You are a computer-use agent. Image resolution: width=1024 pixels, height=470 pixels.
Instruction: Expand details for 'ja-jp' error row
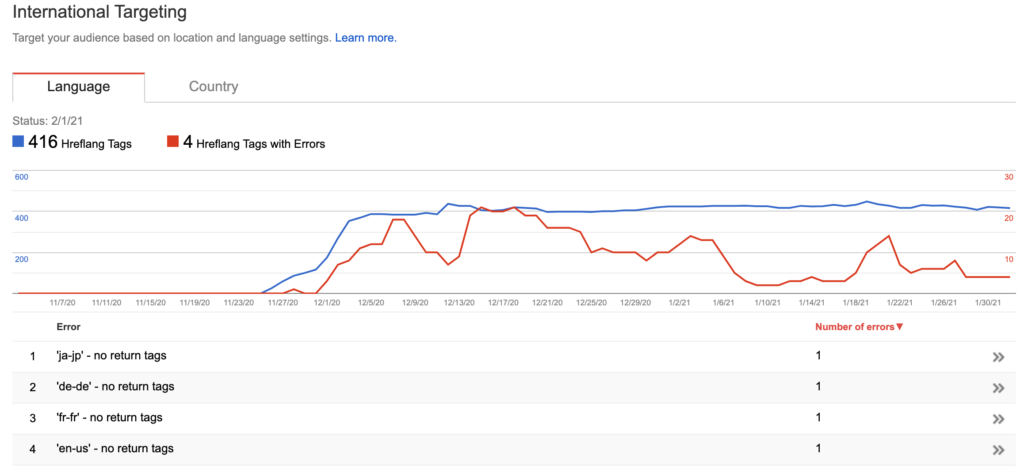click(997, 356)
